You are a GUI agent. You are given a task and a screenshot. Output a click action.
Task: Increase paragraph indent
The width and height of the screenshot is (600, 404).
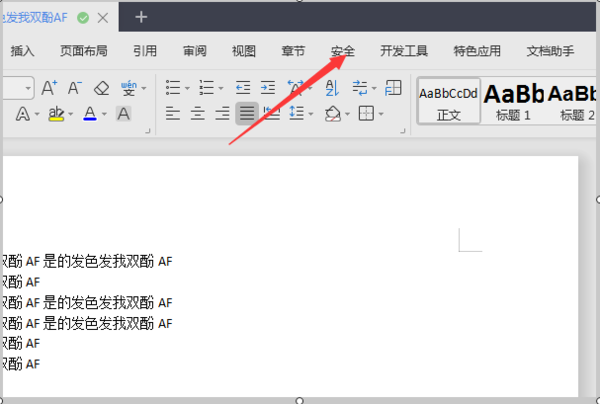[268, 88]
